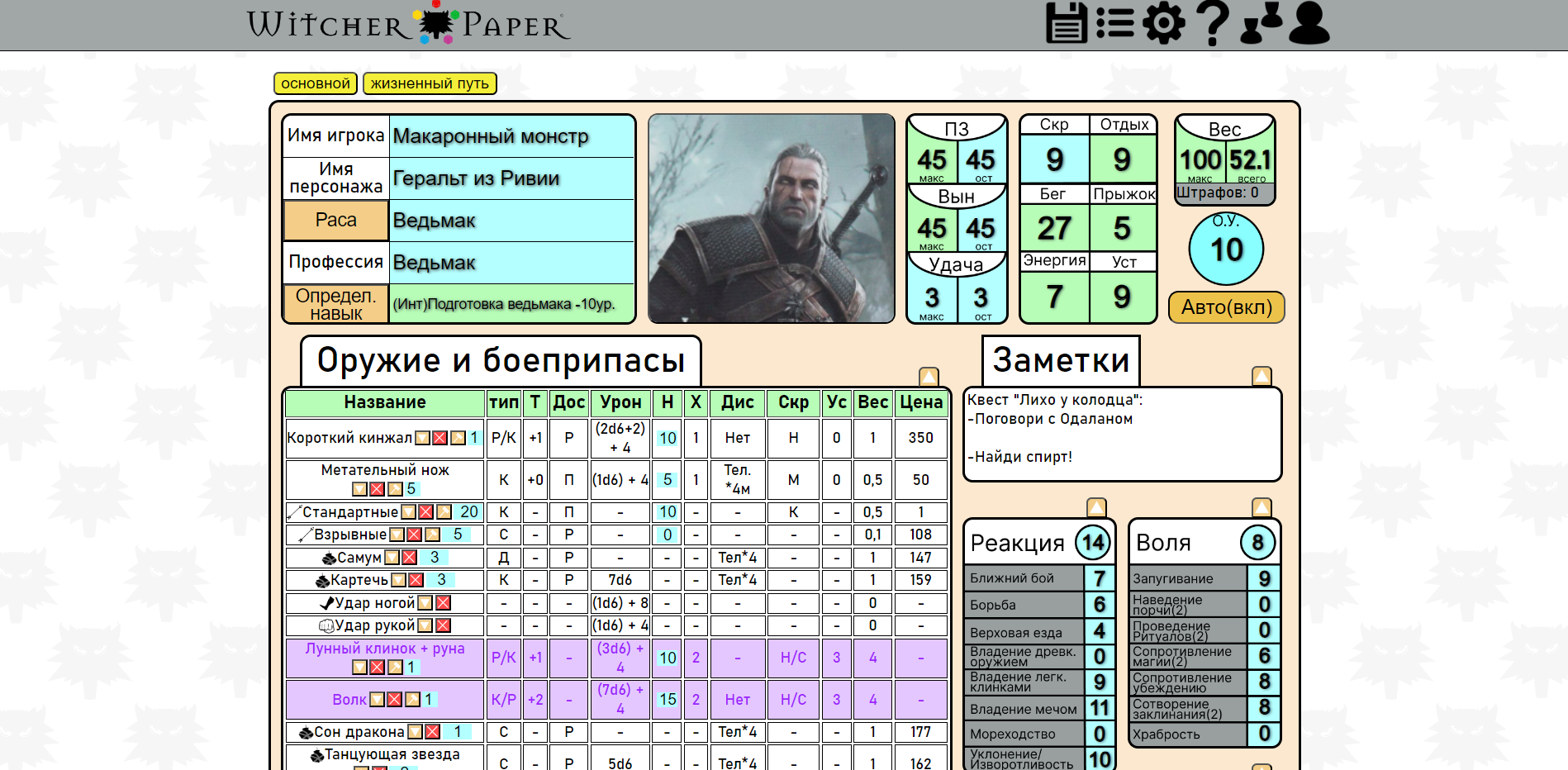Edit the Владение мечом skill value 11

coord(1100,708)
